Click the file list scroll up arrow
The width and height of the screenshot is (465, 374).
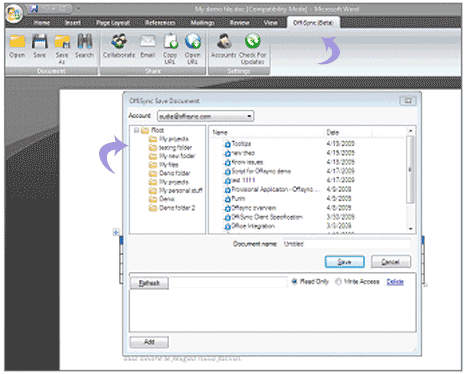coord(411,131)
